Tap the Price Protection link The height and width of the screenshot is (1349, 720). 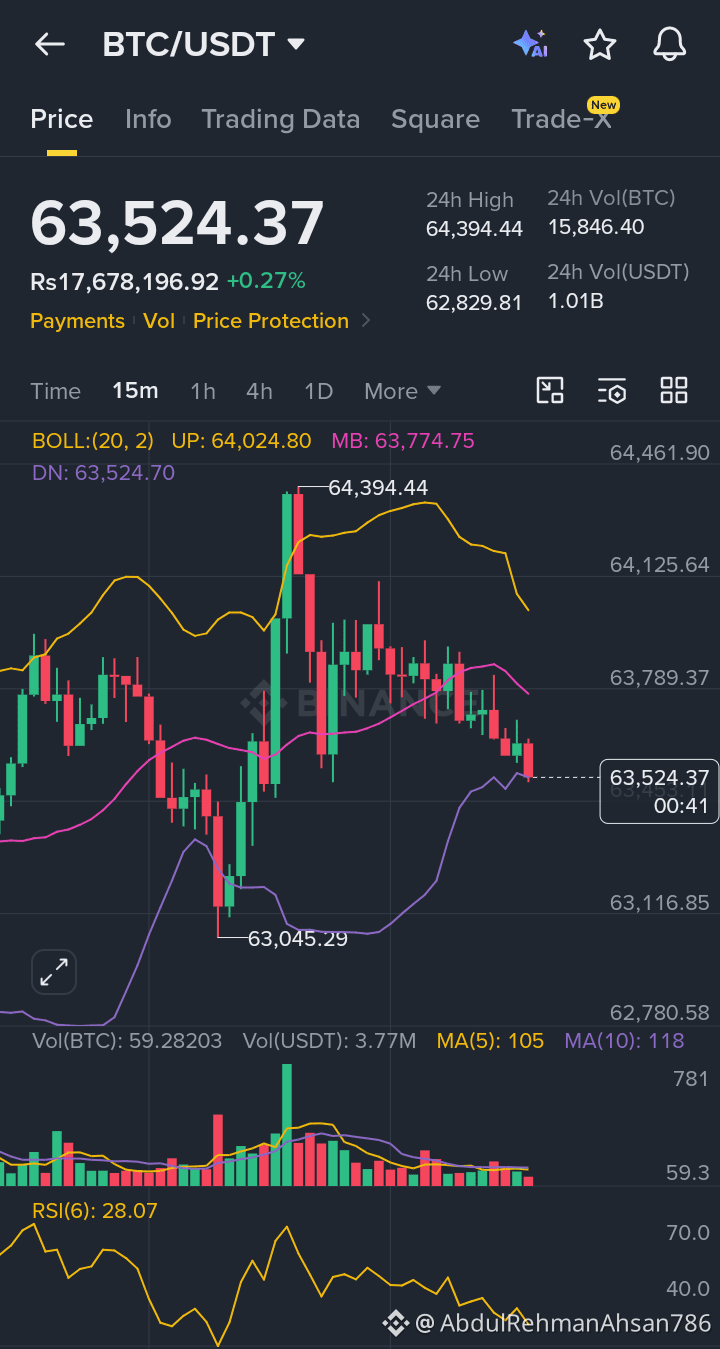[x=271, y=321]
